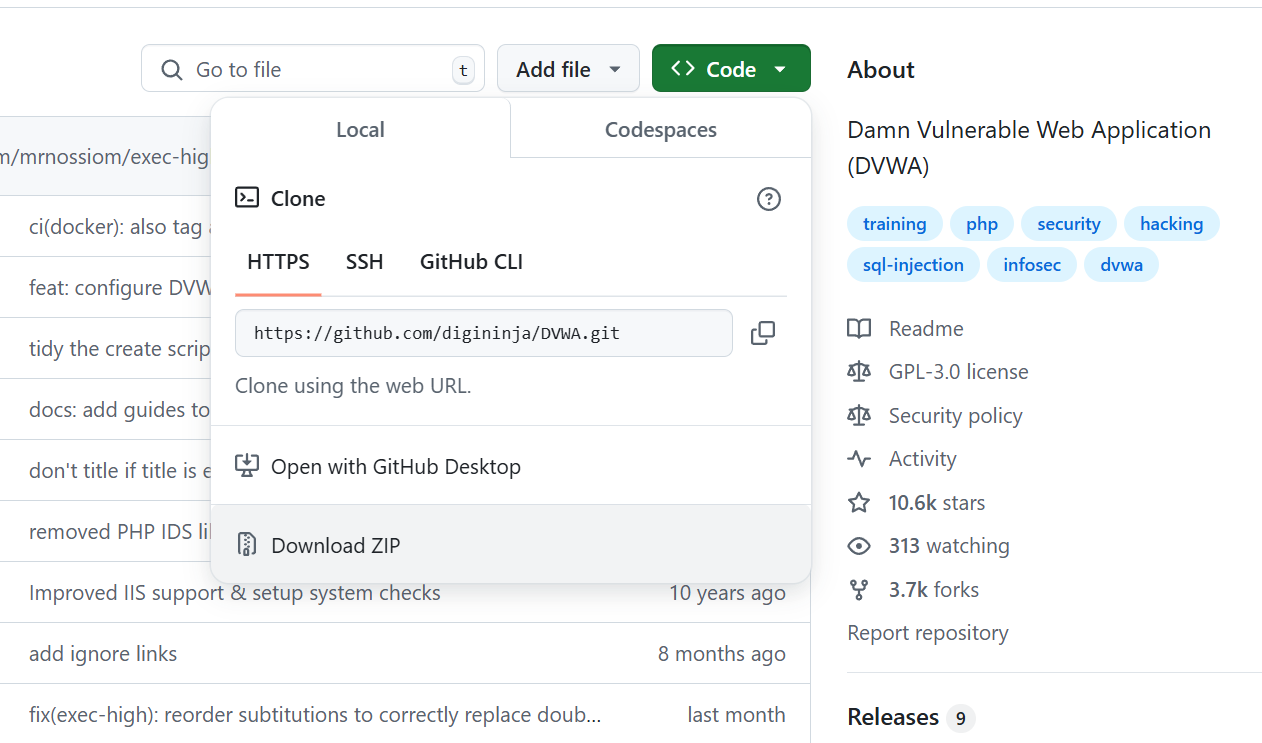Open the infosec topic tag
The image size is (1262, 743).
1032,265
